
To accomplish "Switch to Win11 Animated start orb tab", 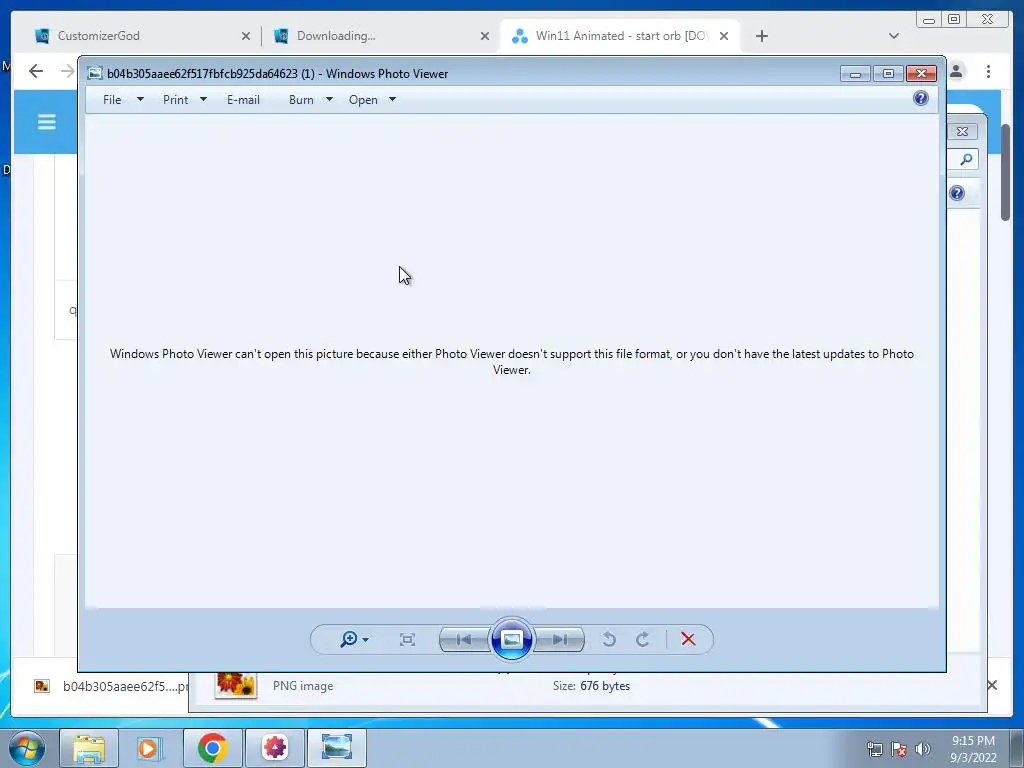I will (x=618, y=36).
